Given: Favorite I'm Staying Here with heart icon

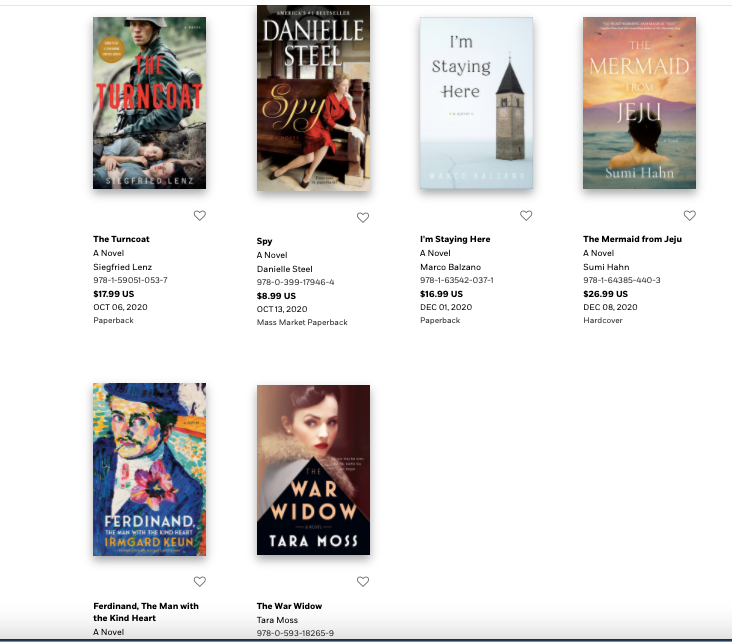Looking at the screenshot, I should 526,216.
